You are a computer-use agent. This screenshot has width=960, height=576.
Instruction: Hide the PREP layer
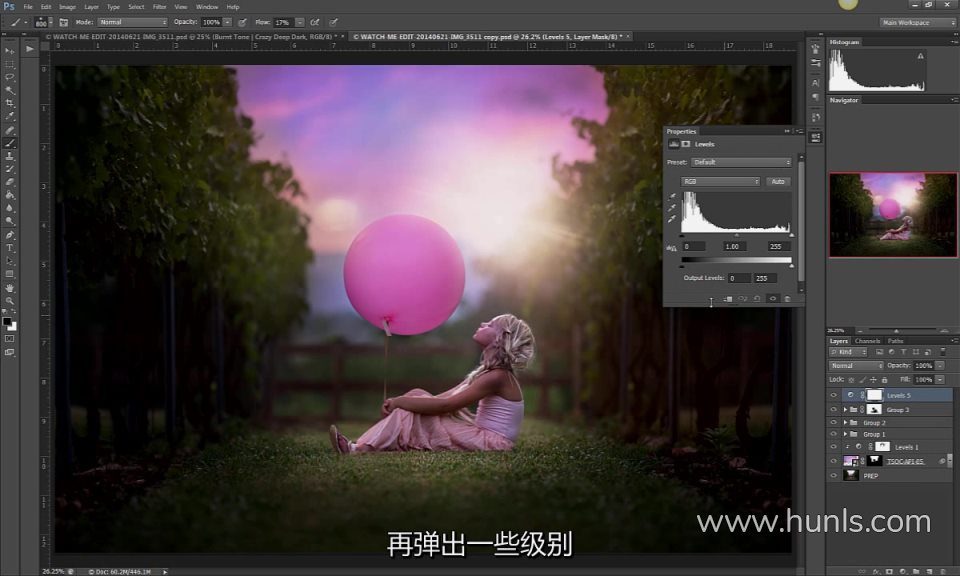833,475
